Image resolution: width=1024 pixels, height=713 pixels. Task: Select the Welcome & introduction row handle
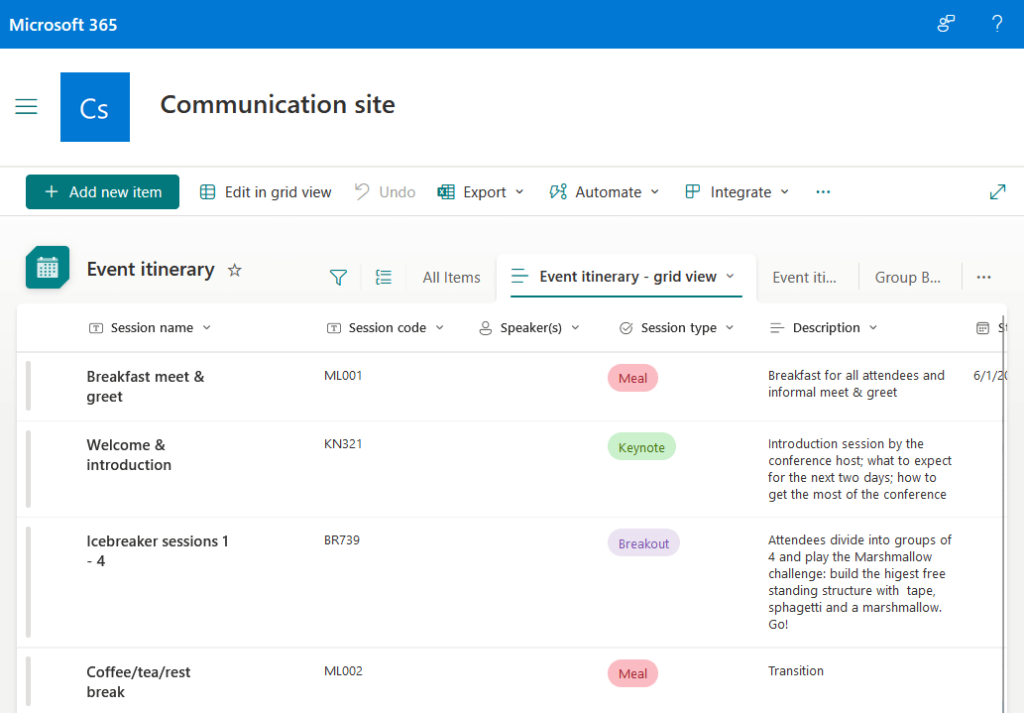pyautogui.click(x=28, y=468)
